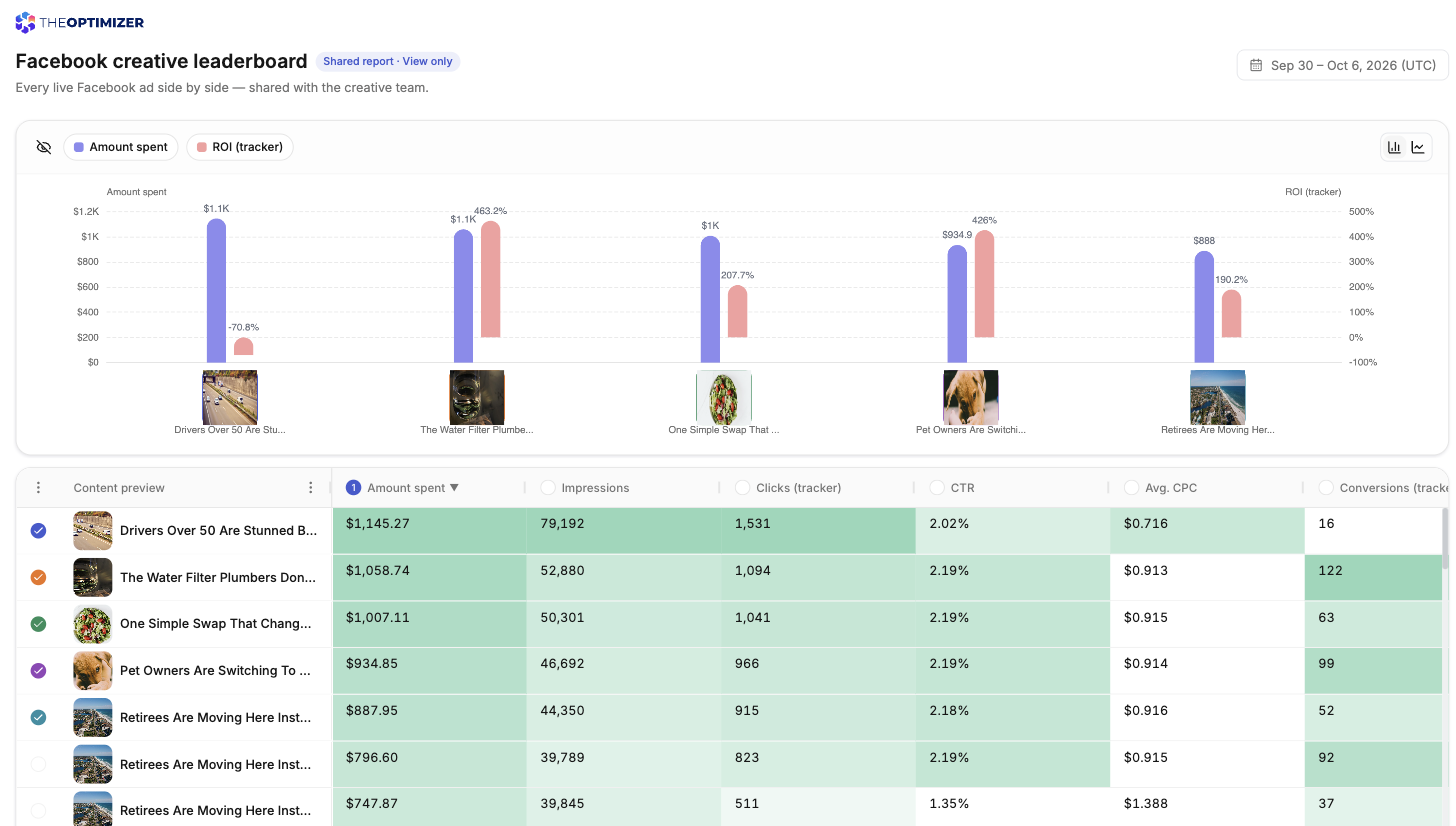Select CTR column radio circle
This screenshot has height=826, width=1456.
[937, 488]
